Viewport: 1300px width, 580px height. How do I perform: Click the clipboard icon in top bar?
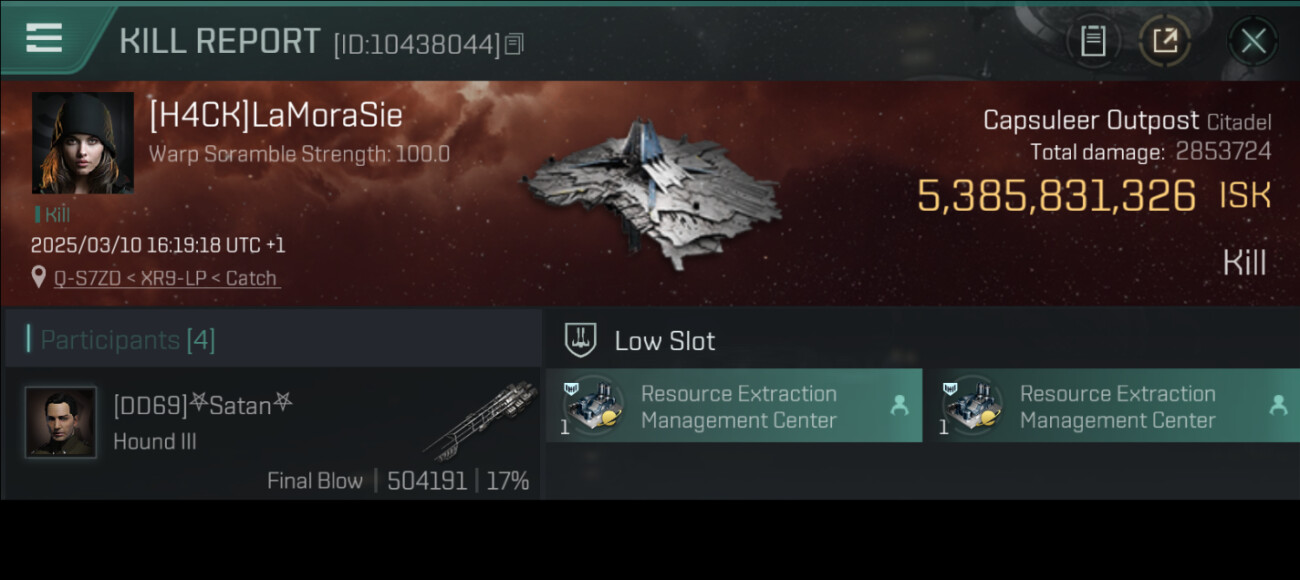pyautogui.click(x=1093, y=41)
